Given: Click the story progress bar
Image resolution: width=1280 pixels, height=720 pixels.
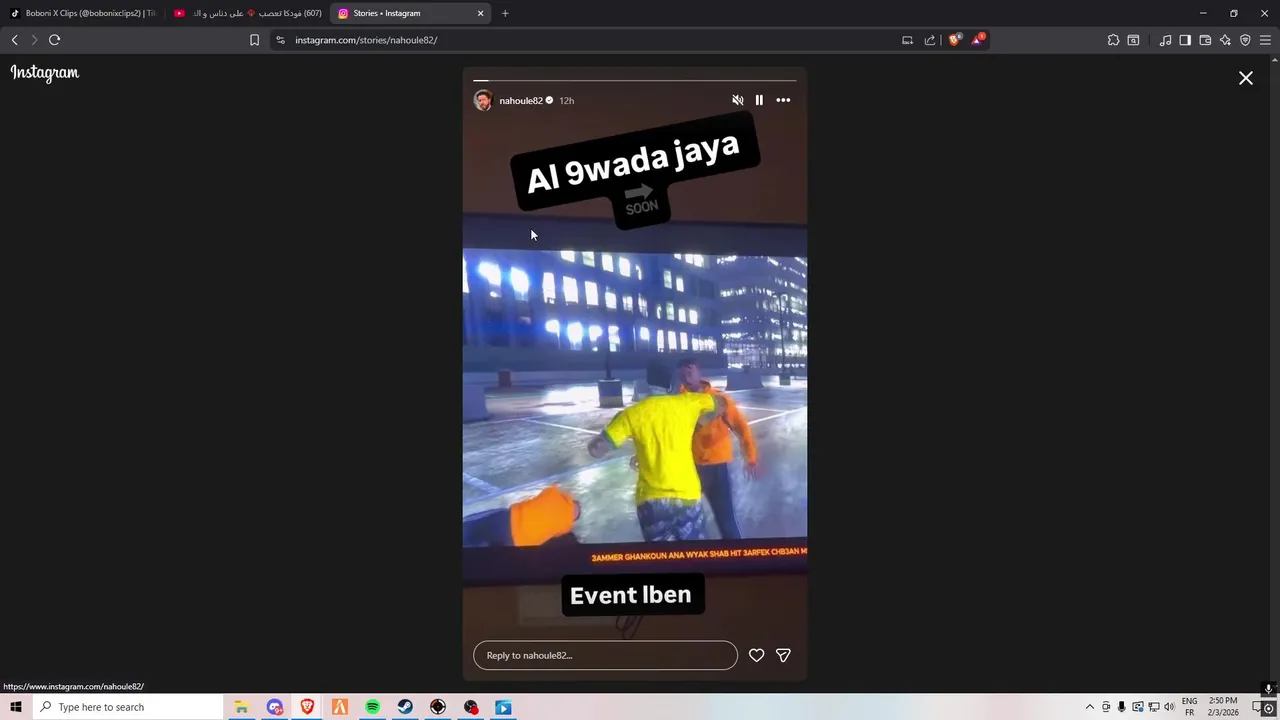Looking at the screenshot, I should click(x=635, y=80).
